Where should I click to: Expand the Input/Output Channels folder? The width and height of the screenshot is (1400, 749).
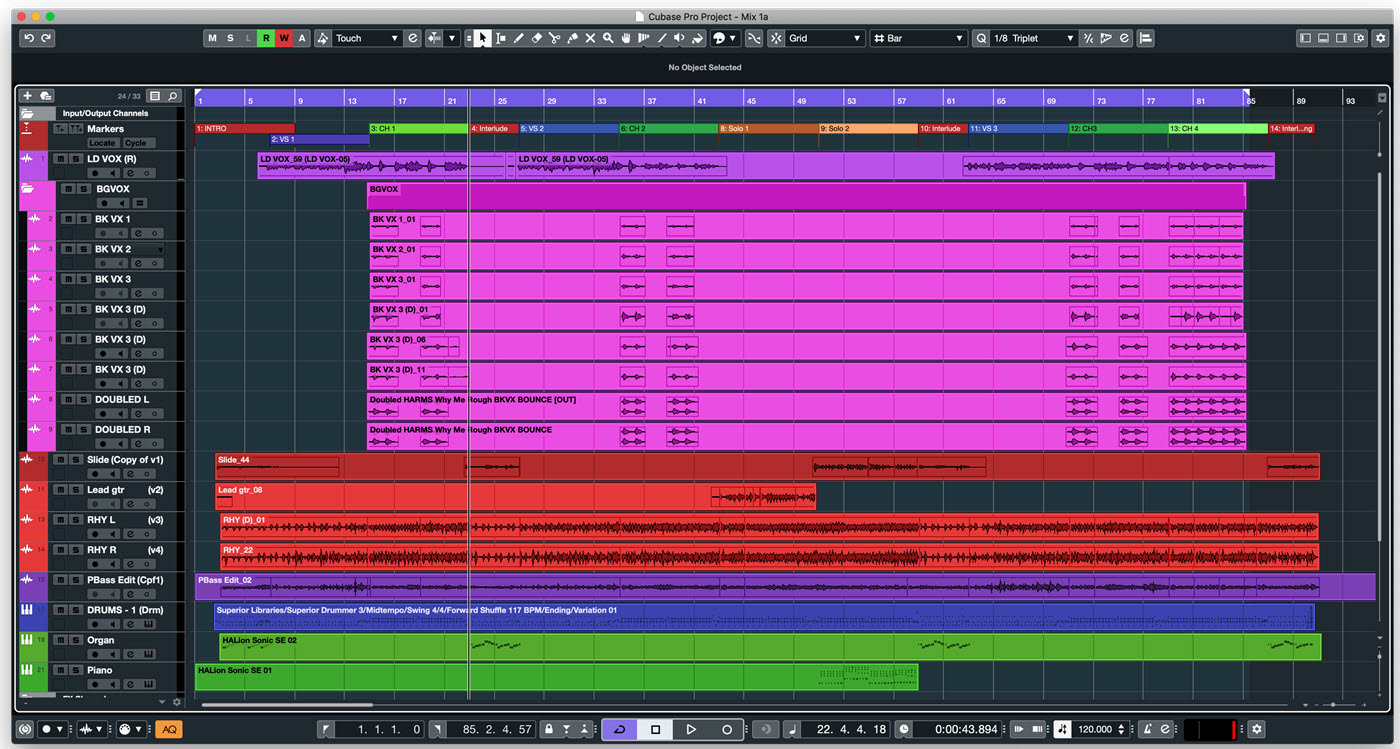tap(27, 113)
